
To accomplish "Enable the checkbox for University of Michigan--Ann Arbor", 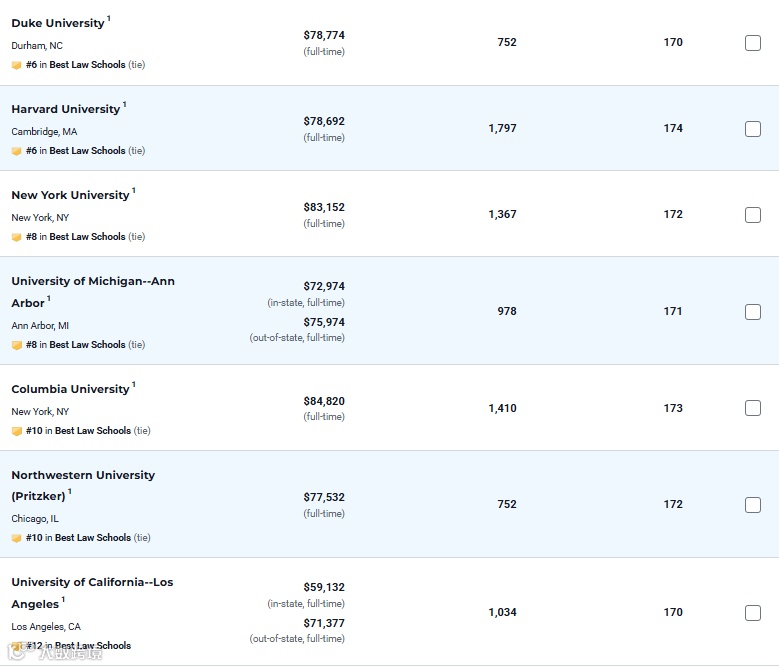I will coord(753,312).
